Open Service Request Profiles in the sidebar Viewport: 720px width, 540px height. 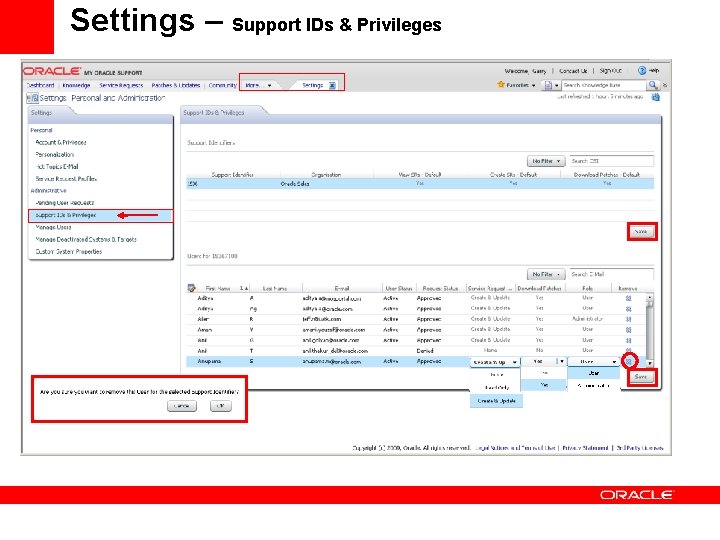(66, 179)
